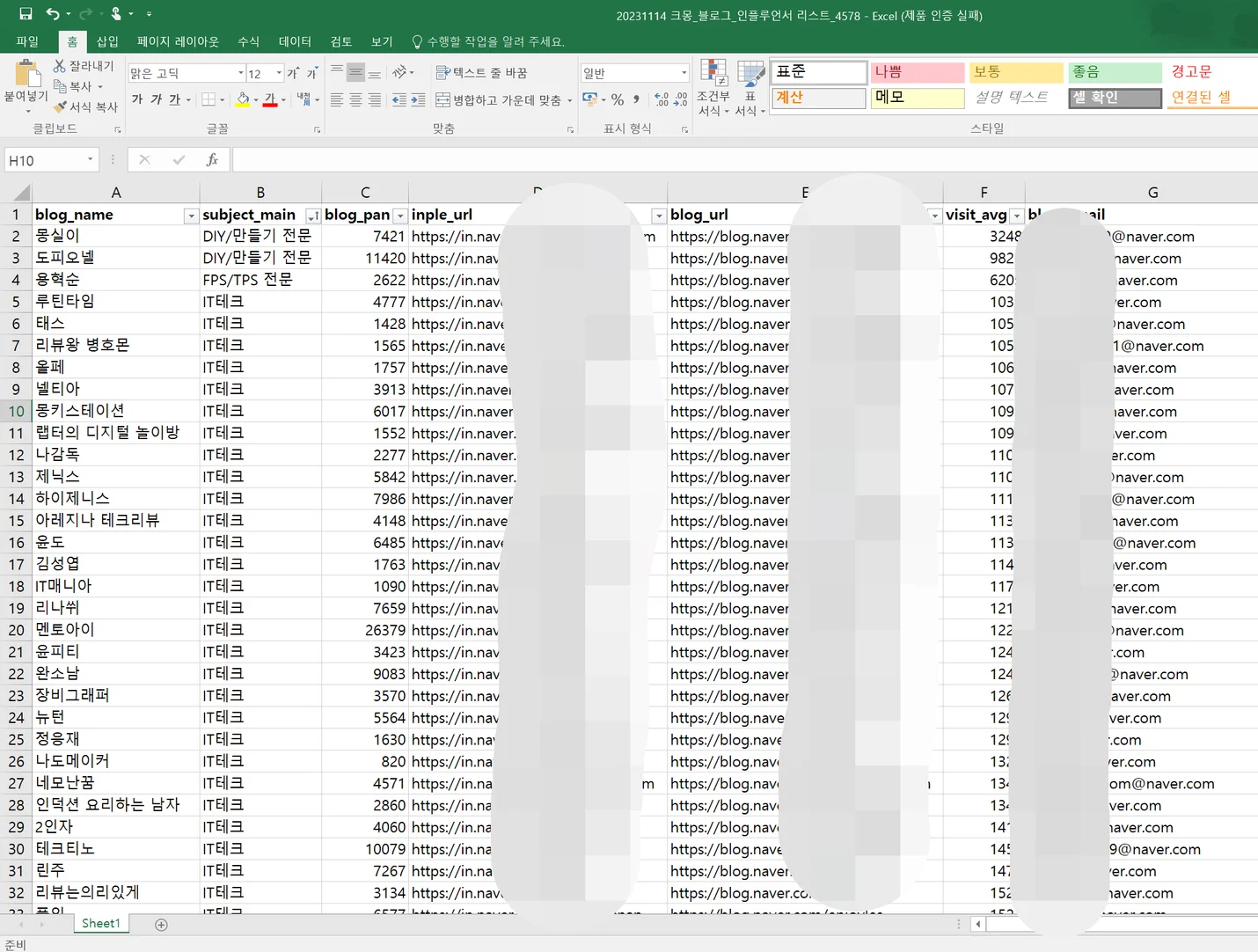Decrease font size with the smaller 가 icon
This screenshot has width=1258, height=952.
click(x=311, y=73)
